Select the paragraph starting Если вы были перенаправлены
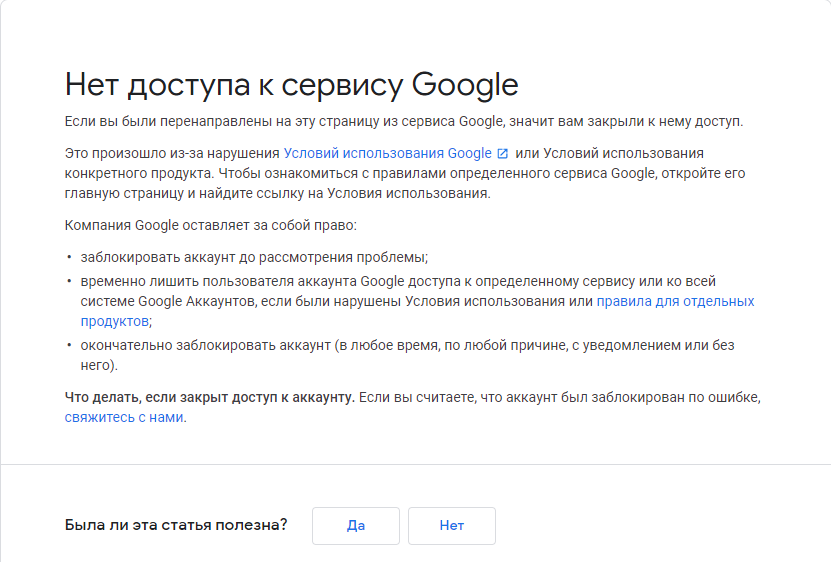Screen dimensions: 831x562 click(x=404, y=121)
